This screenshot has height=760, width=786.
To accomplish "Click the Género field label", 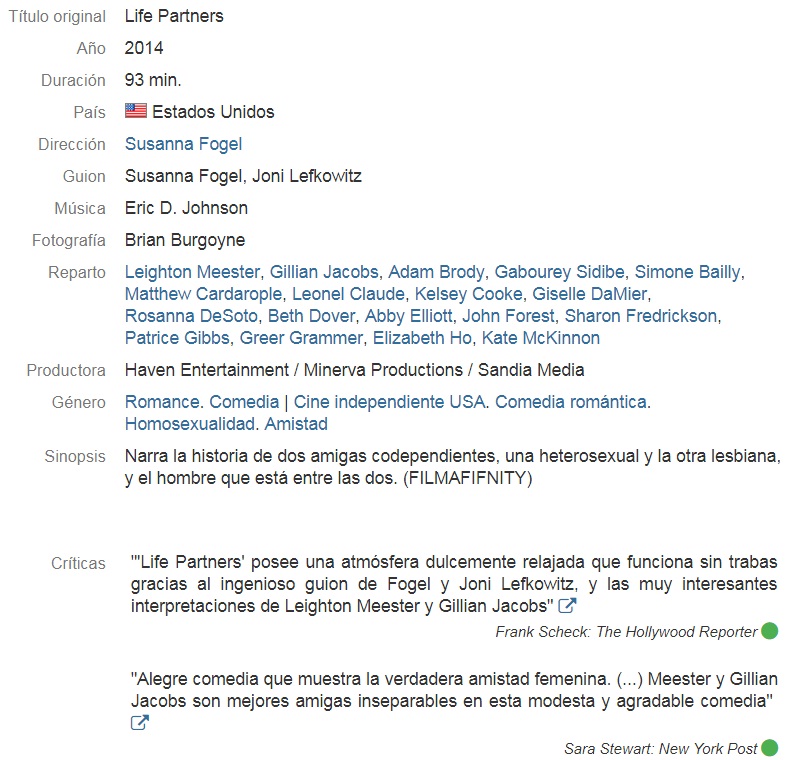I will click(x=79, y=402).
